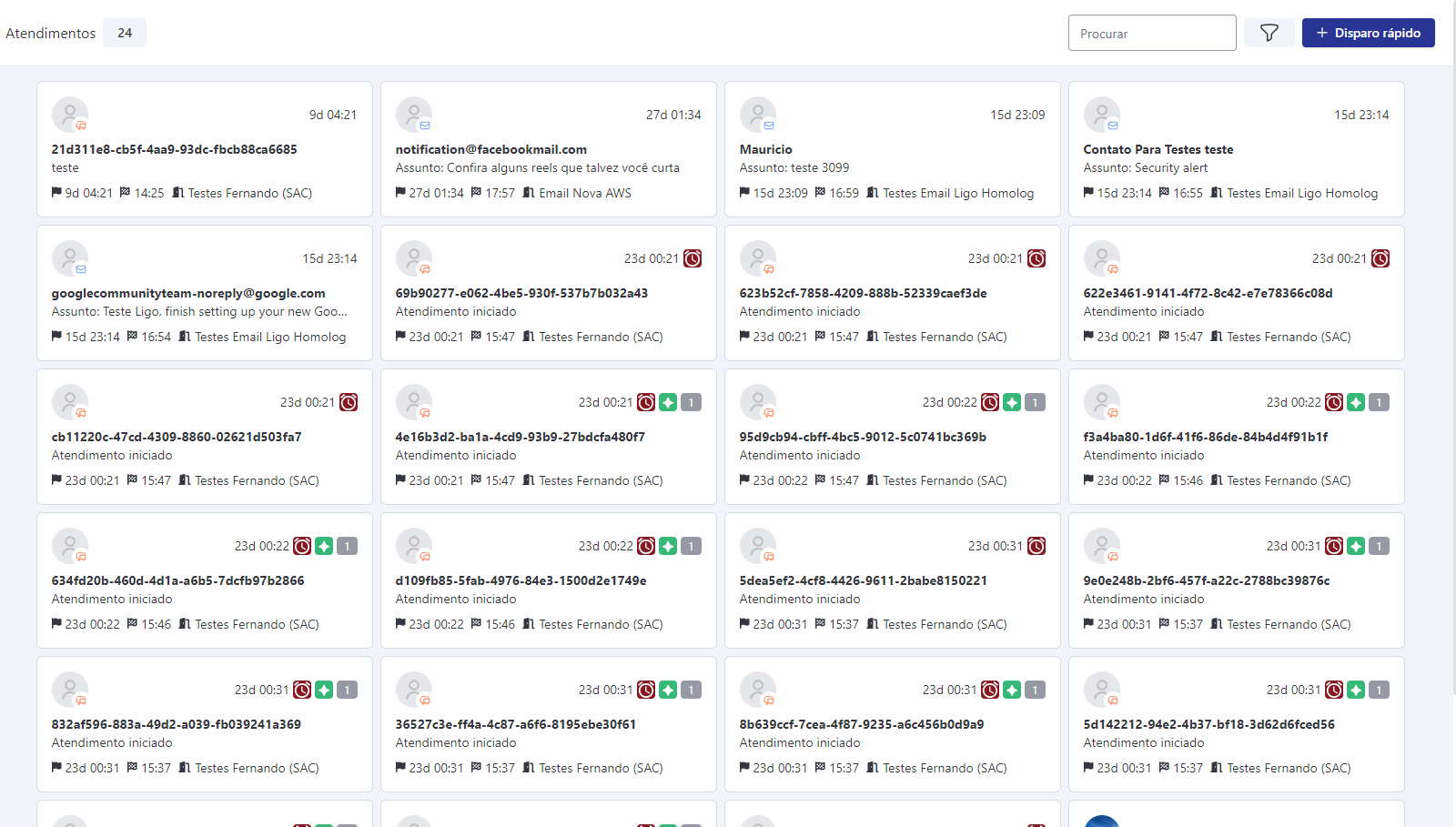Select subject 'Assunto: teste 3099'
This screenshot has height=827, width=1456.
click(x=794, y=167)
